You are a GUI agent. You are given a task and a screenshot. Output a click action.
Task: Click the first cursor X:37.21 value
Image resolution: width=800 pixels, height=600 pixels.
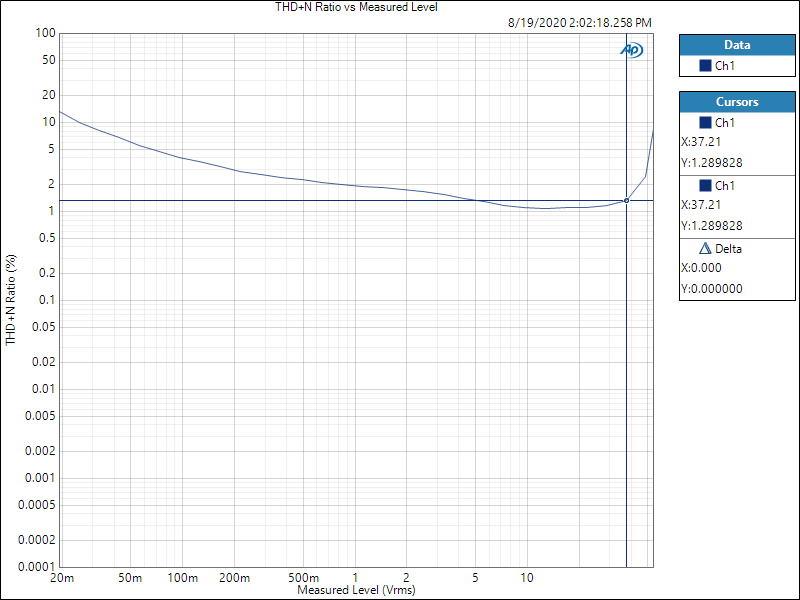[x=701, y=142]
